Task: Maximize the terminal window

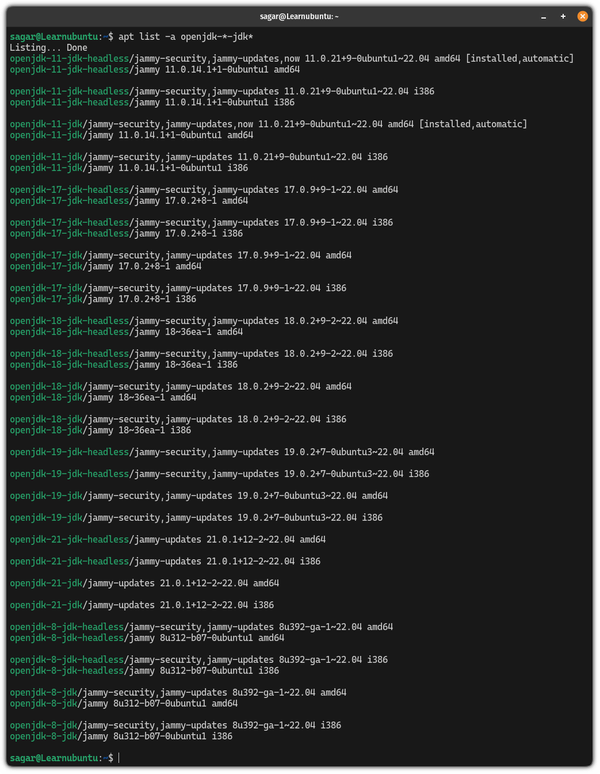Action: tap(563, 16)
